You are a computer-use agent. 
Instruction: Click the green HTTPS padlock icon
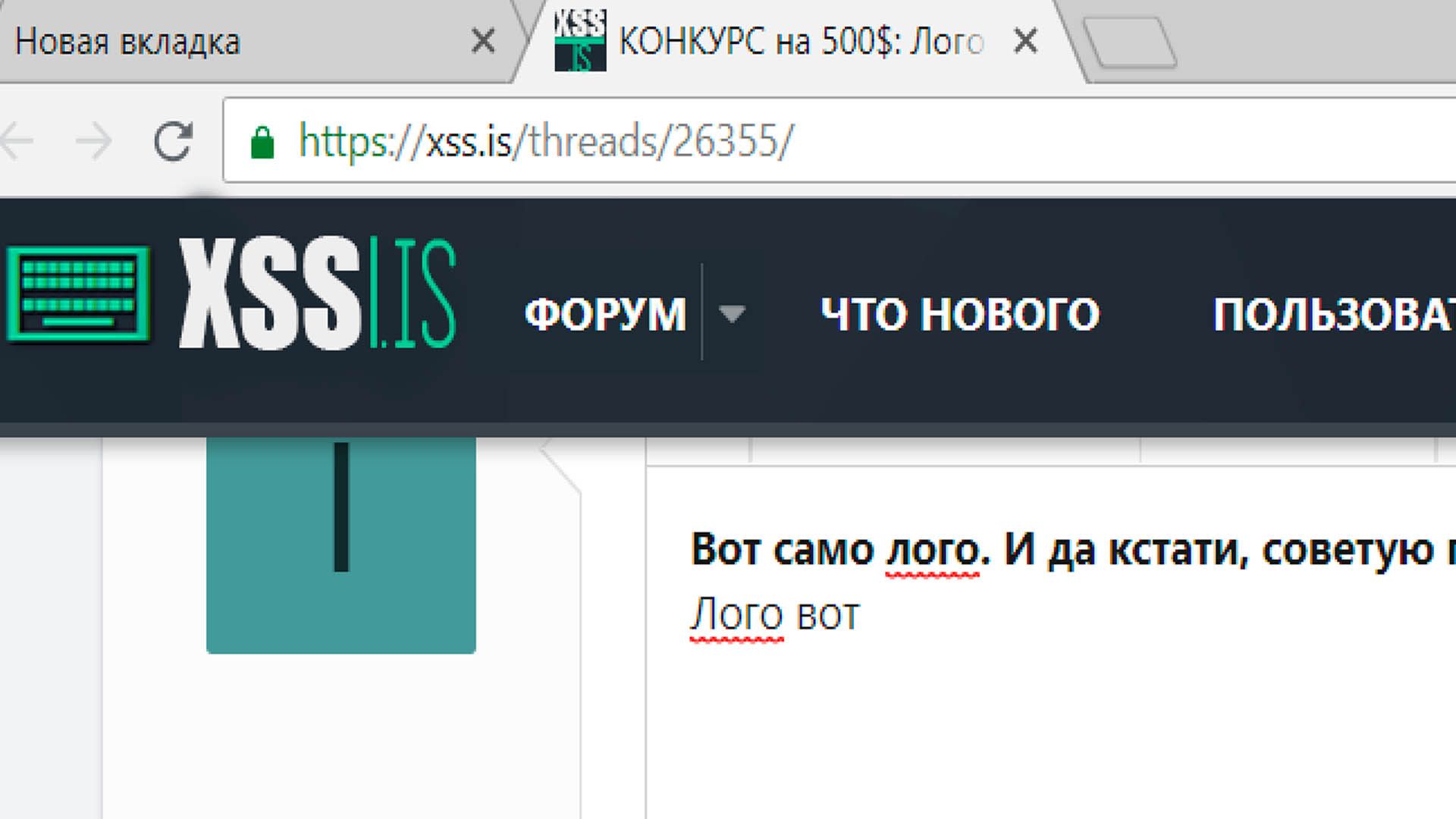point(265,139)
